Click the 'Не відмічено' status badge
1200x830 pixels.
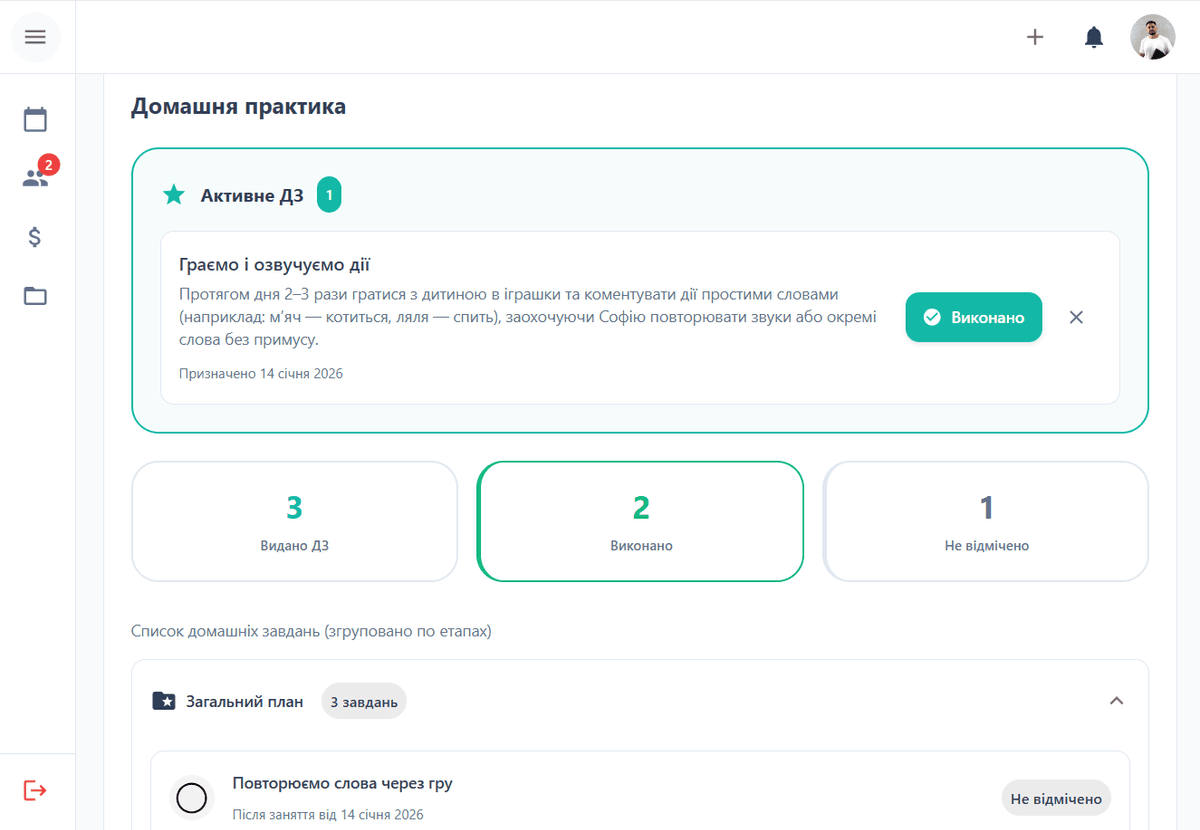coord(1056,799)
